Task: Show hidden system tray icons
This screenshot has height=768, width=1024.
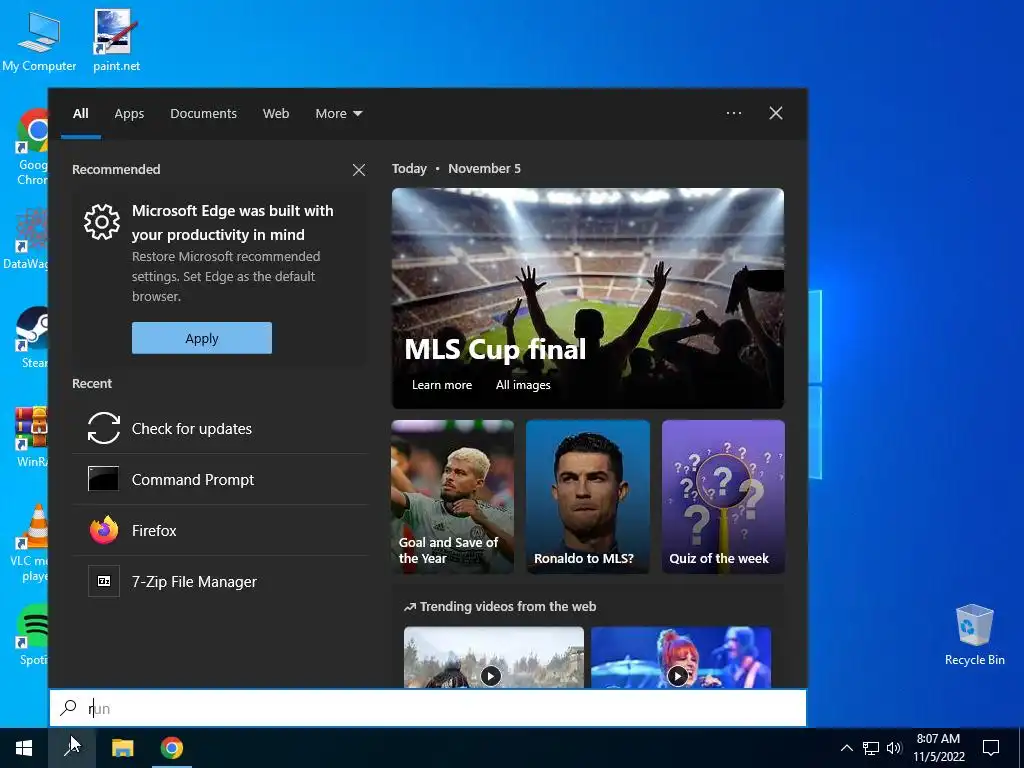Action: (x=846, y=748)
